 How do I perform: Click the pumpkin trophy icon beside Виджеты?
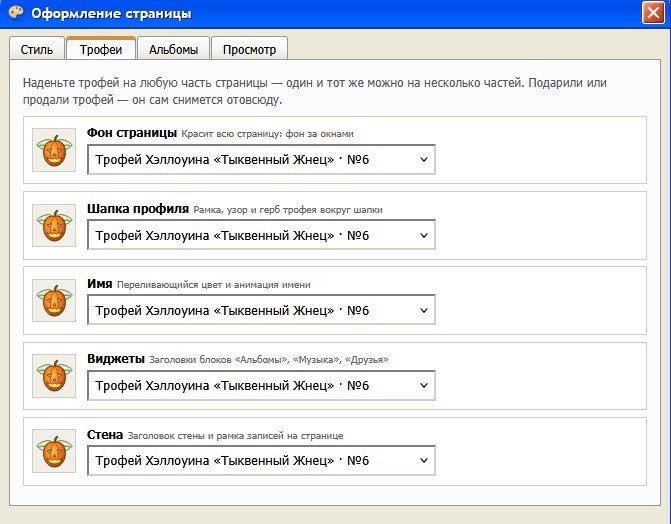click(54, 376)
